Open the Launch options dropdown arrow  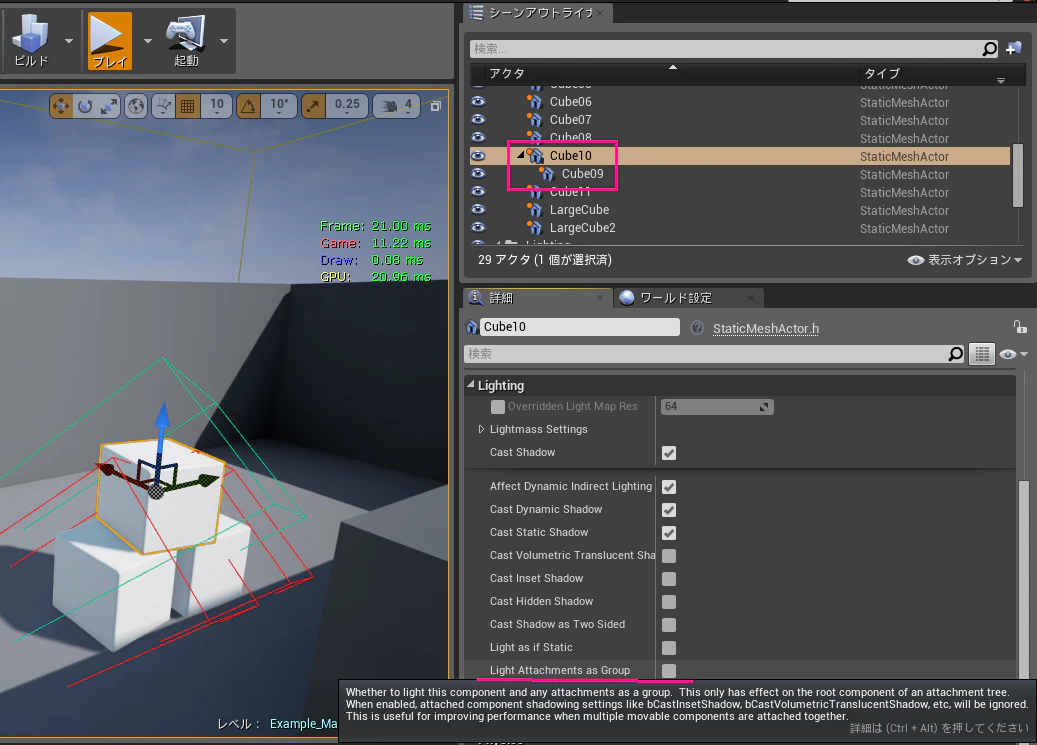(224, 41)
